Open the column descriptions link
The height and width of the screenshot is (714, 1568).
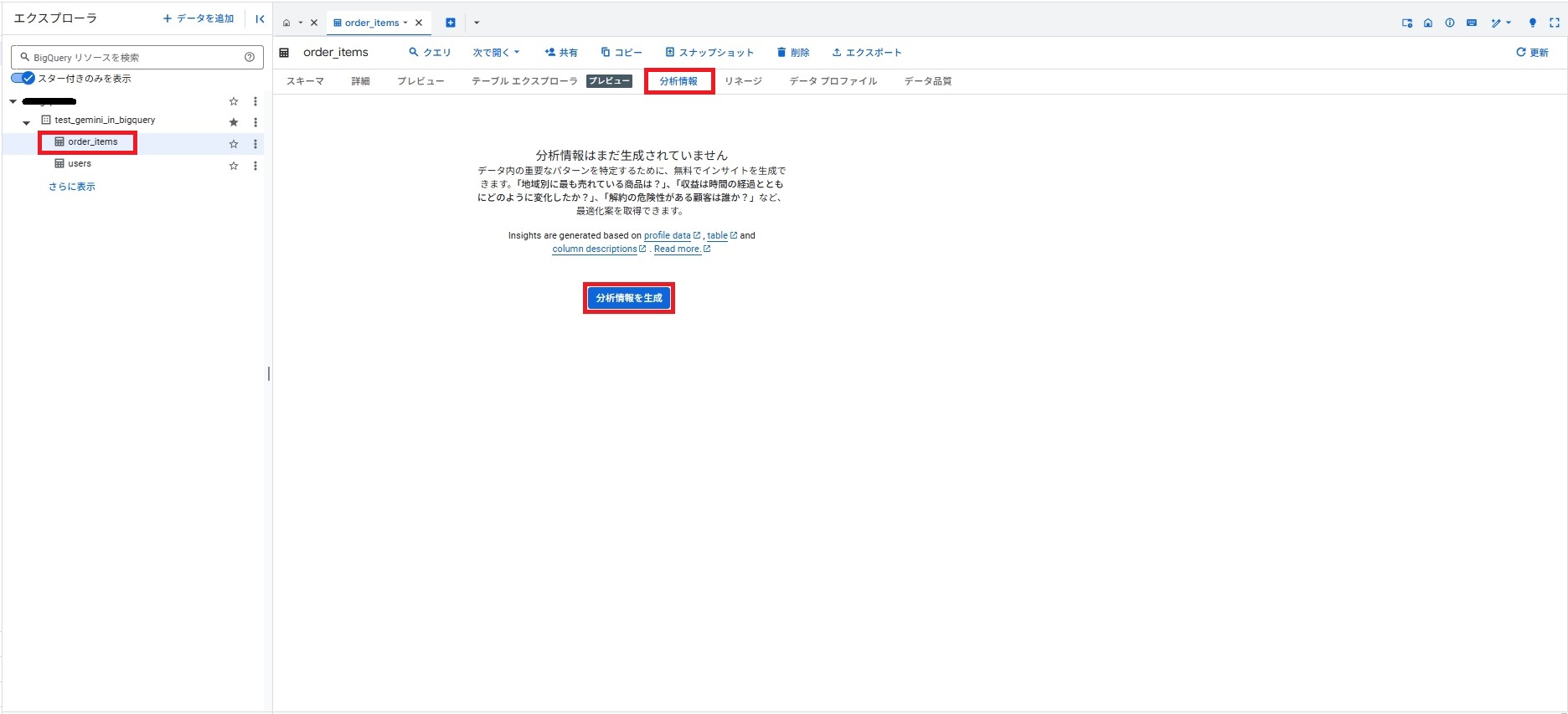click(594, 249)
